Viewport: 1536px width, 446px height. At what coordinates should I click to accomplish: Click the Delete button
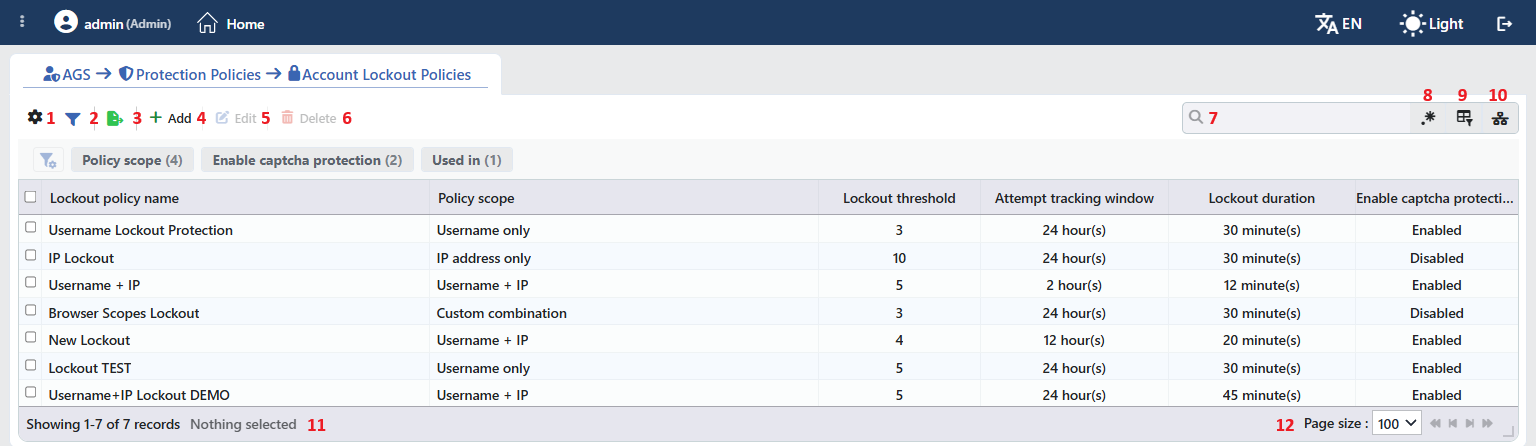pos(308,118)
